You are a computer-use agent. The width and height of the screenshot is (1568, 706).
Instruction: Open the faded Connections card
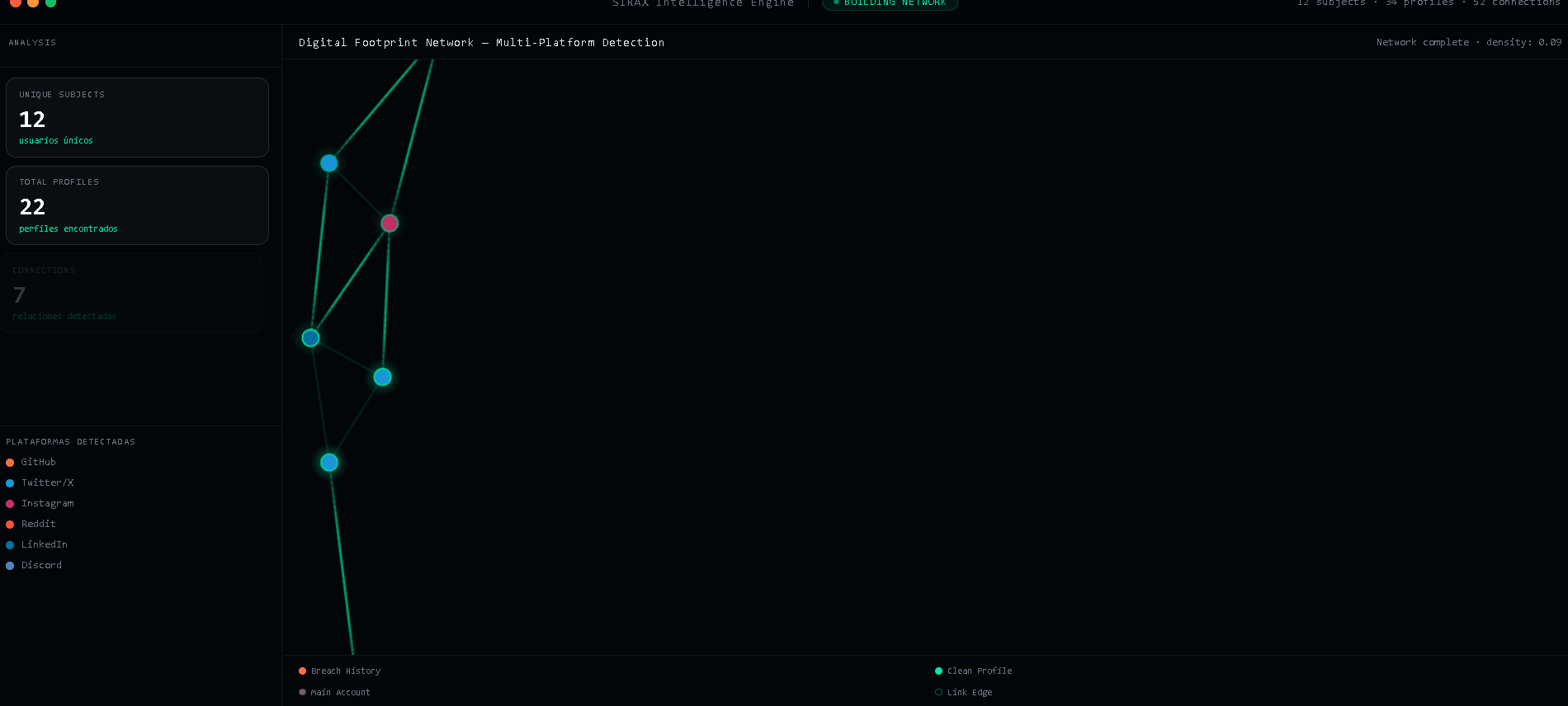point(131,293)
